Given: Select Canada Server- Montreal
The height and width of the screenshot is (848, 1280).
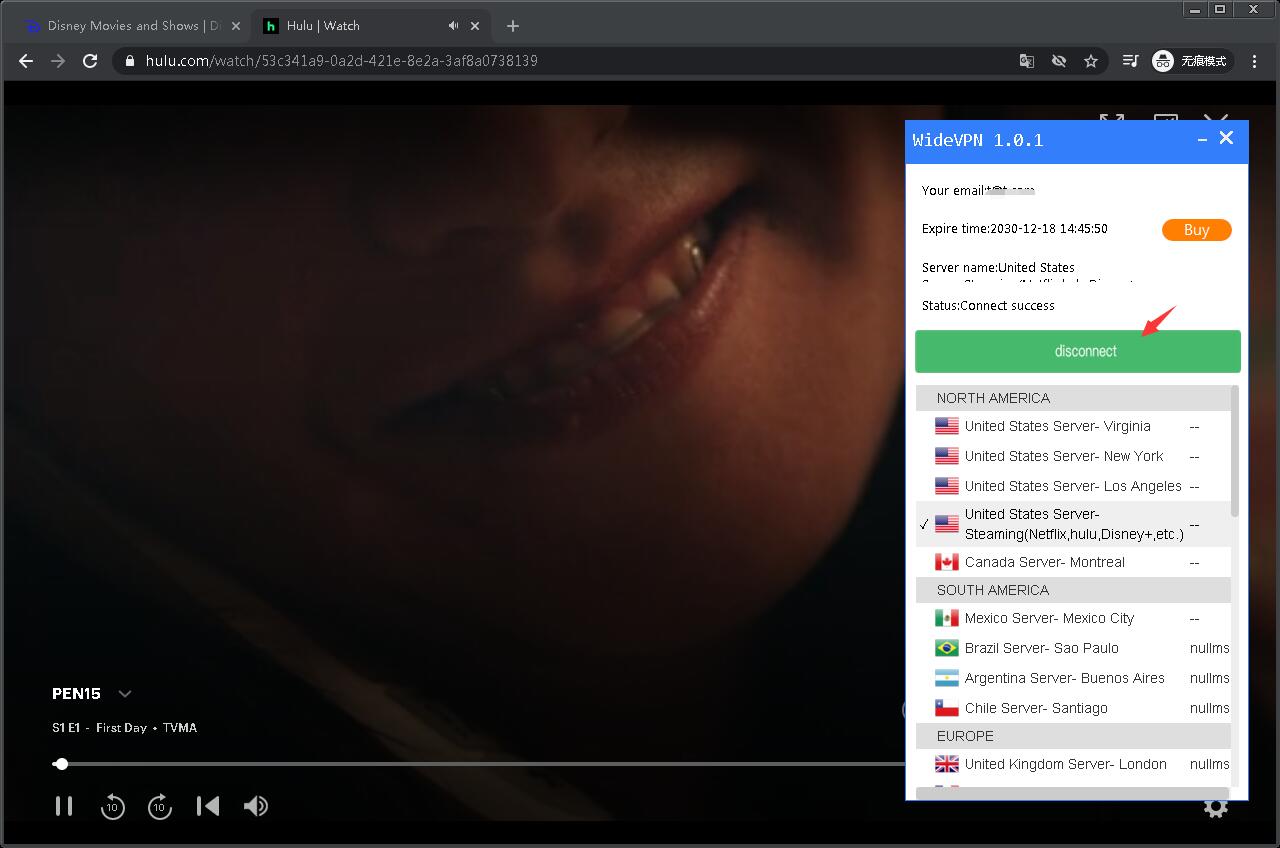Looking at the screenshot, I should click(x=1074, y=562).
